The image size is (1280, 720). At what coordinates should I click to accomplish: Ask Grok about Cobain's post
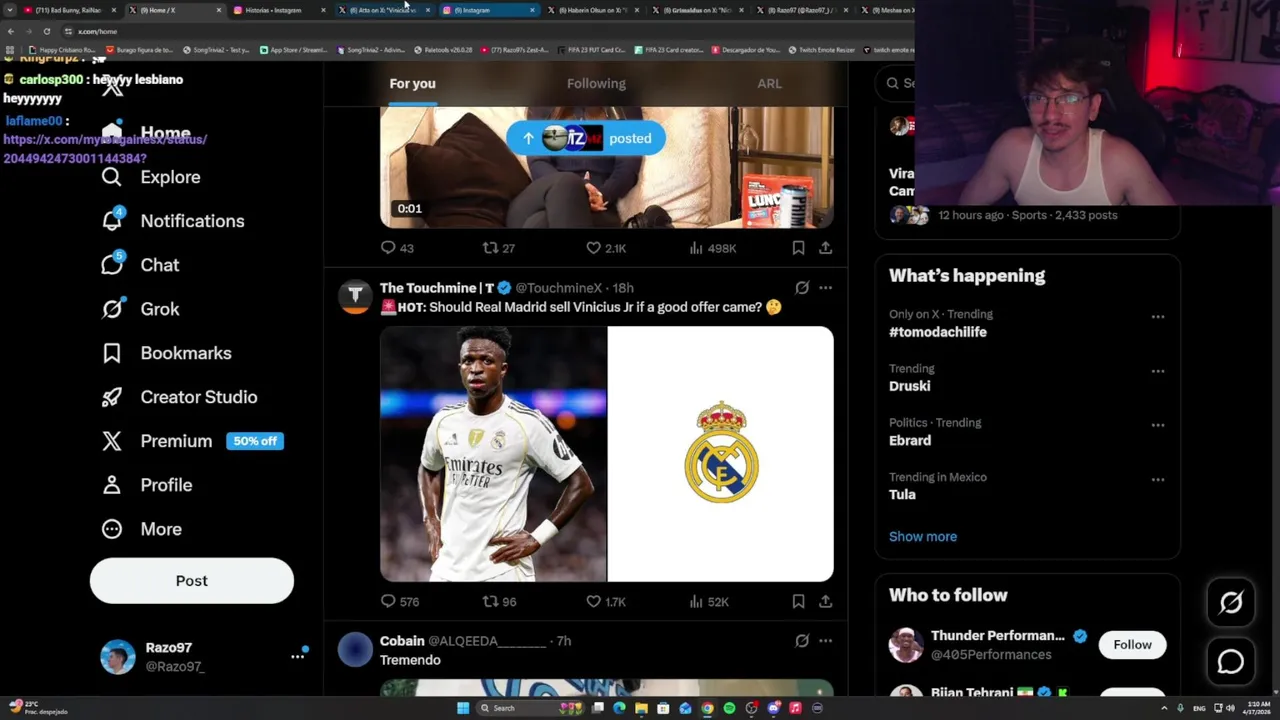(802, 641)
